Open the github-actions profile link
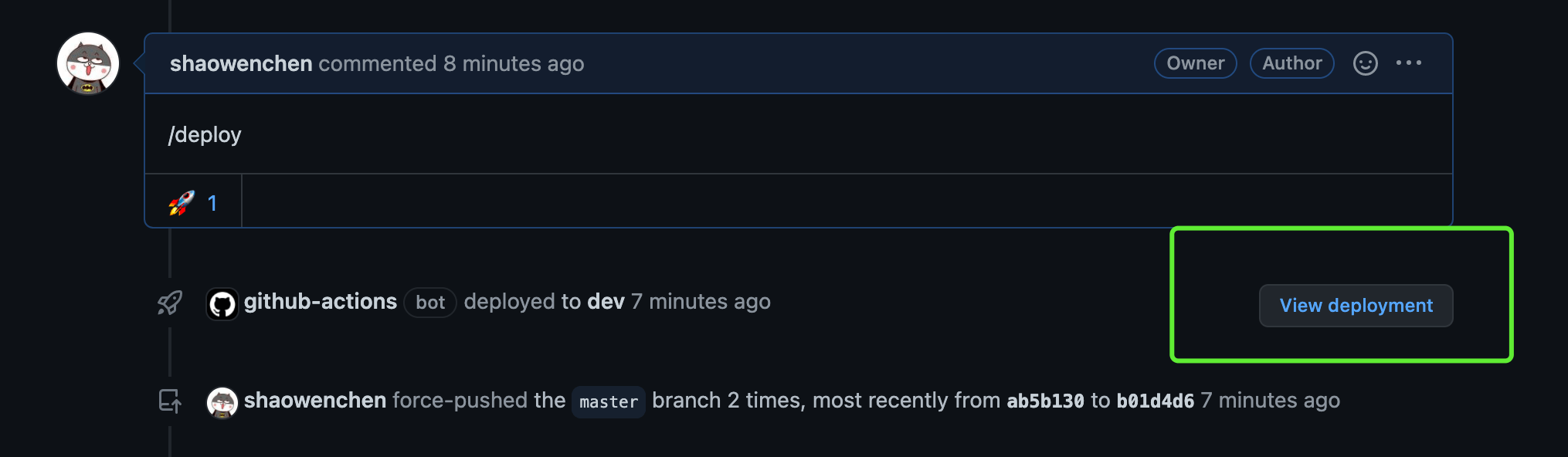This screenshot has height=457, width=1568. 321,302
